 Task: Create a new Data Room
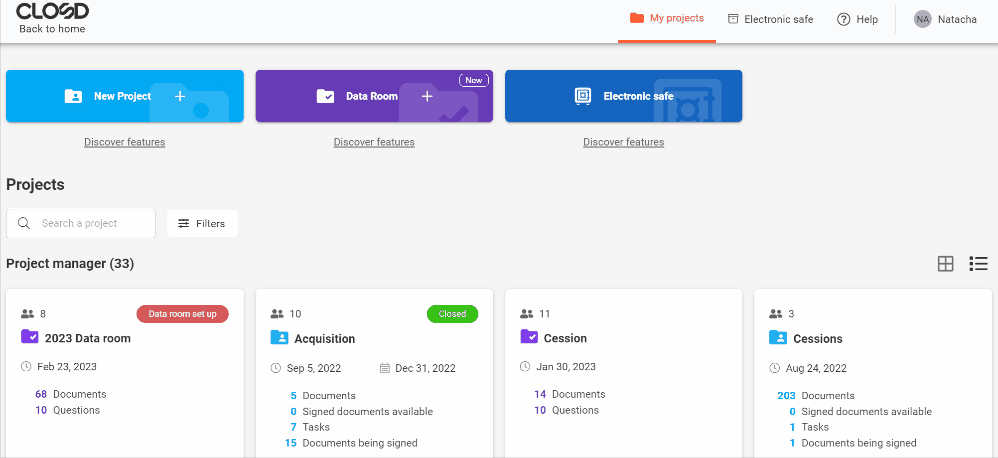[374, 96]
